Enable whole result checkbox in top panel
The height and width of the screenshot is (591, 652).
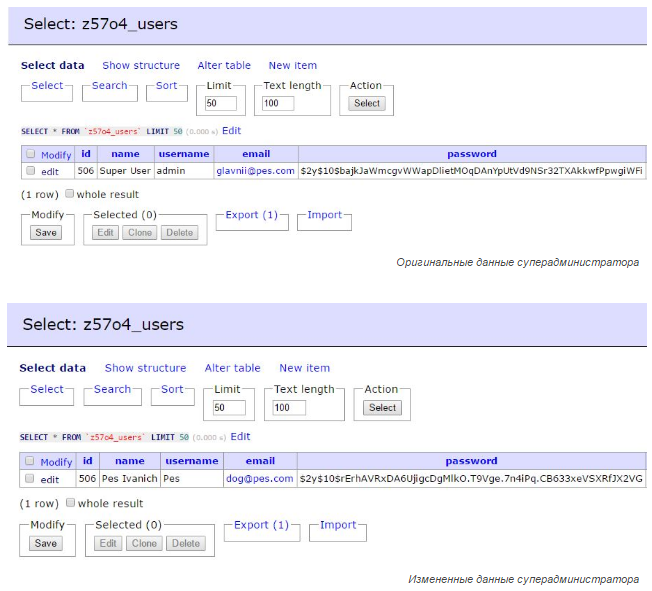tap(70, 193)
